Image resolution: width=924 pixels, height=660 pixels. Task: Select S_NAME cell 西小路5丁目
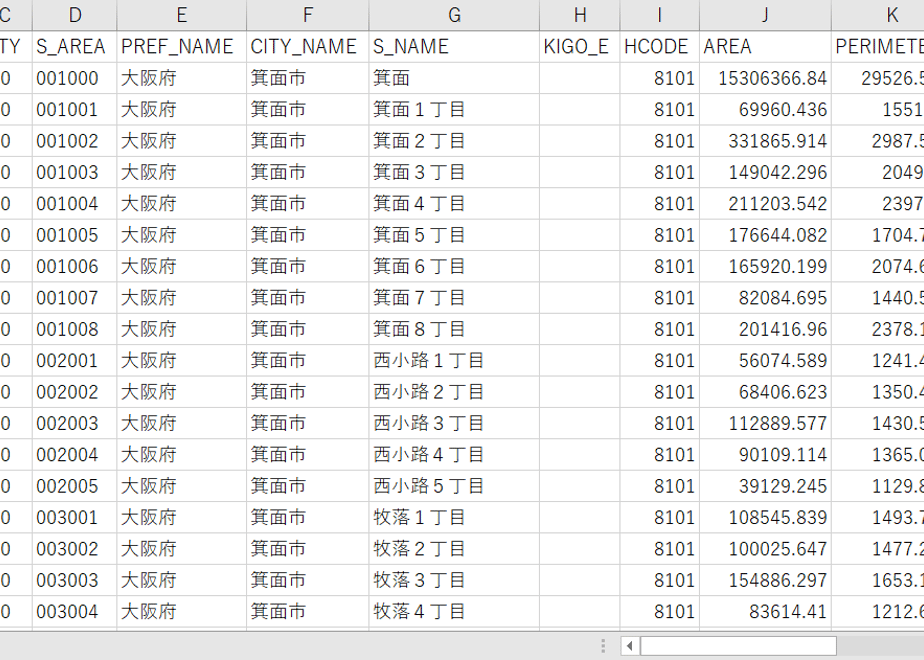454,486
